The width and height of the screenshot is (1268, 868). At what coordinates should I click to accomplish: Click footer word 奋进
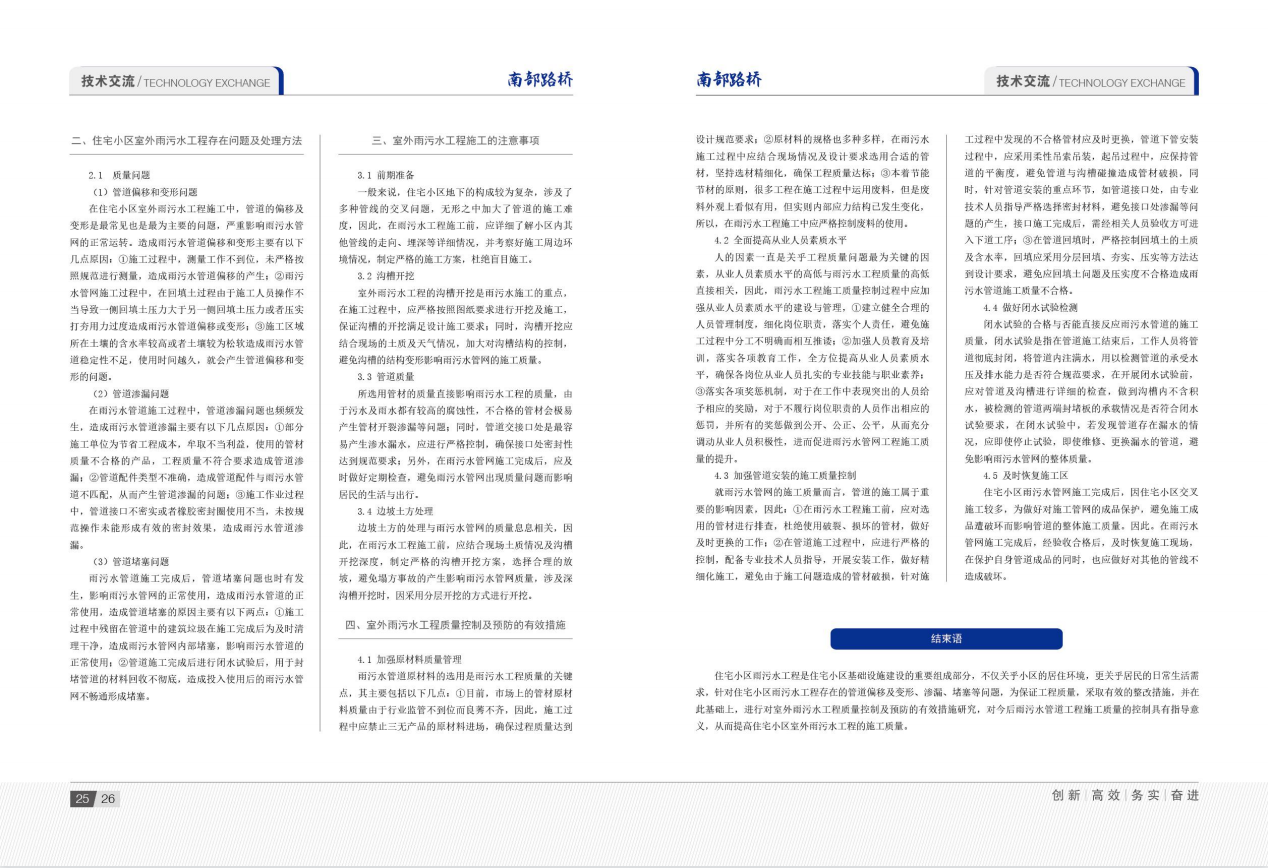click(1184, 795)
